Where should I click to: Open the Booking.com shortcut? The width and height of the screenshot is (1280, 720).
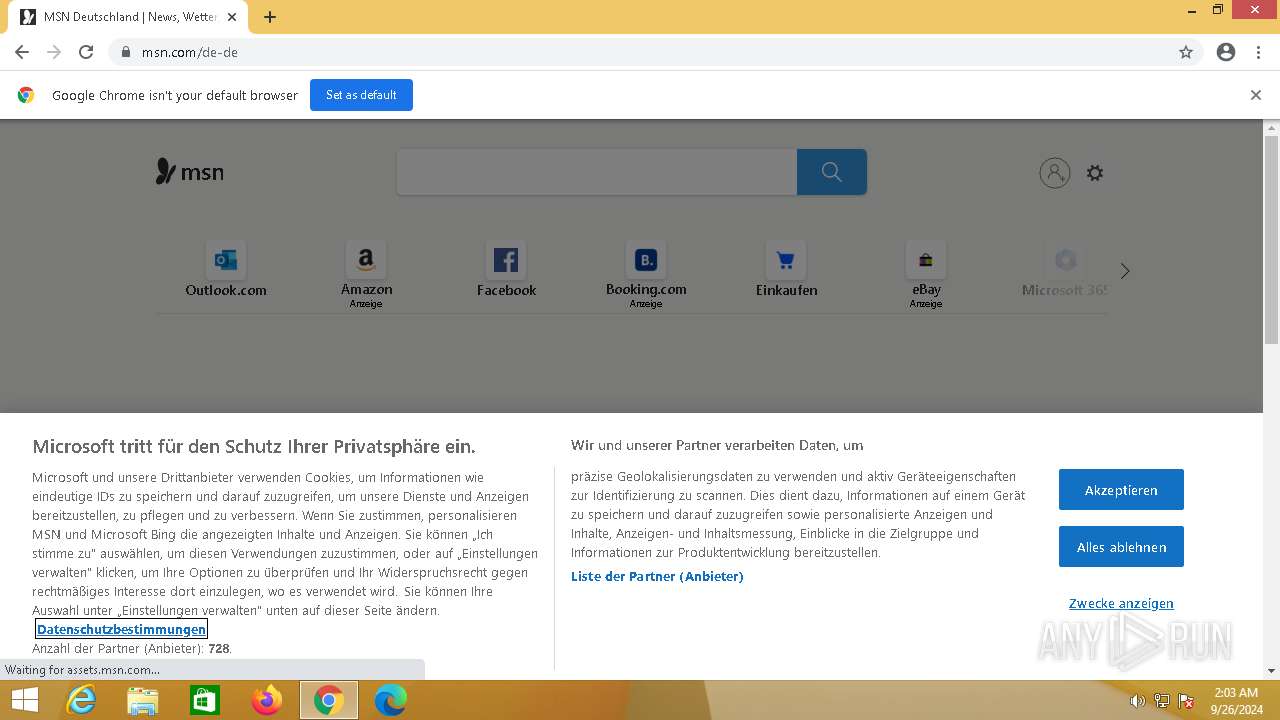click(x=646, y=273)
